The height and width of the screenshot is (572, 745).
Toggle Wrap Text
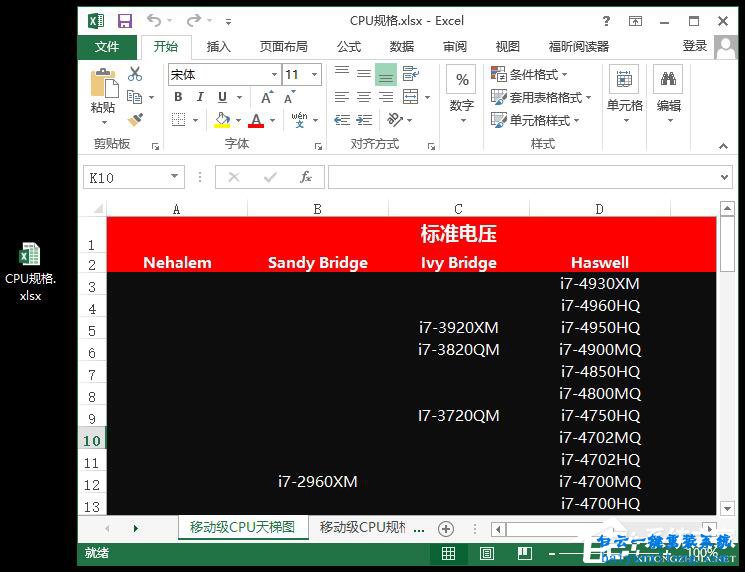click(x=411, y=74)
